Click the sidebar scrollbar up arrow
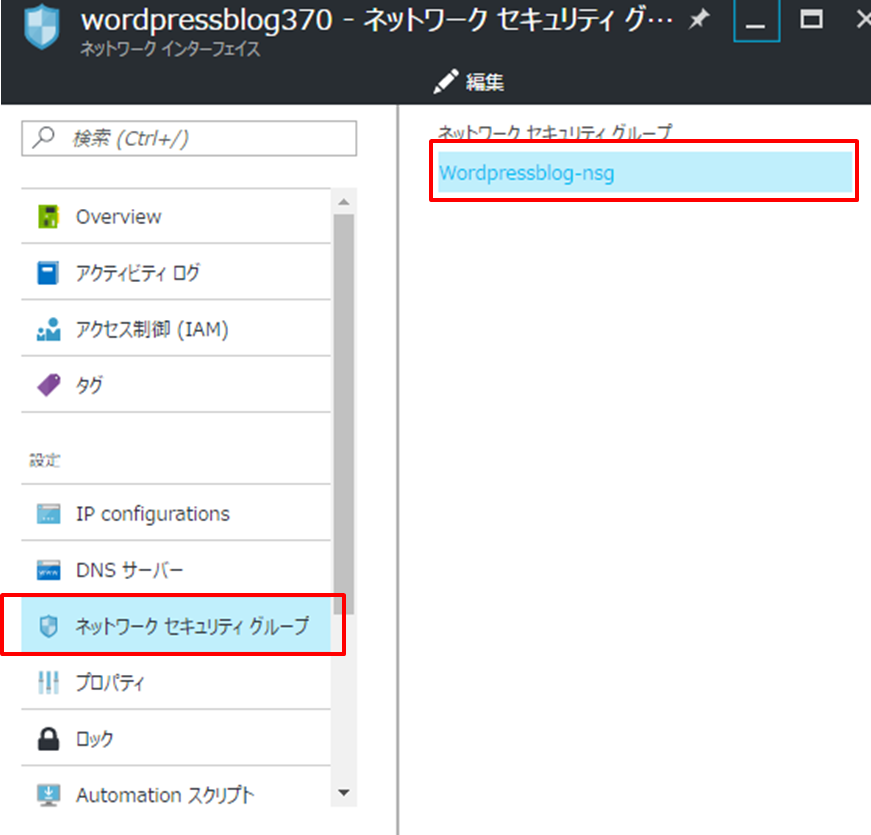Viewport: 871px width, 835px height. pyautogui.click(x=344, y=202)
